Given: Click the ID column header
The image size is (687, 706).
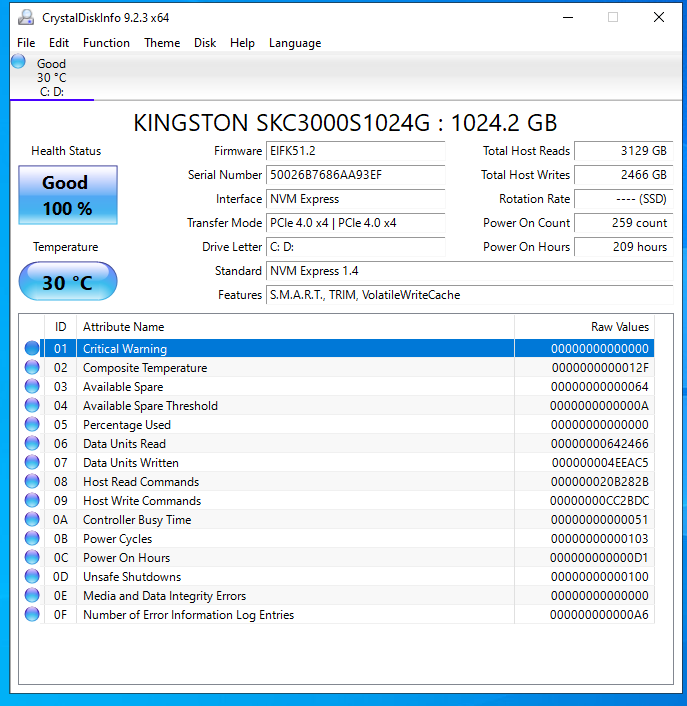Looking at the screenshot, I should (x=60, y=327).
